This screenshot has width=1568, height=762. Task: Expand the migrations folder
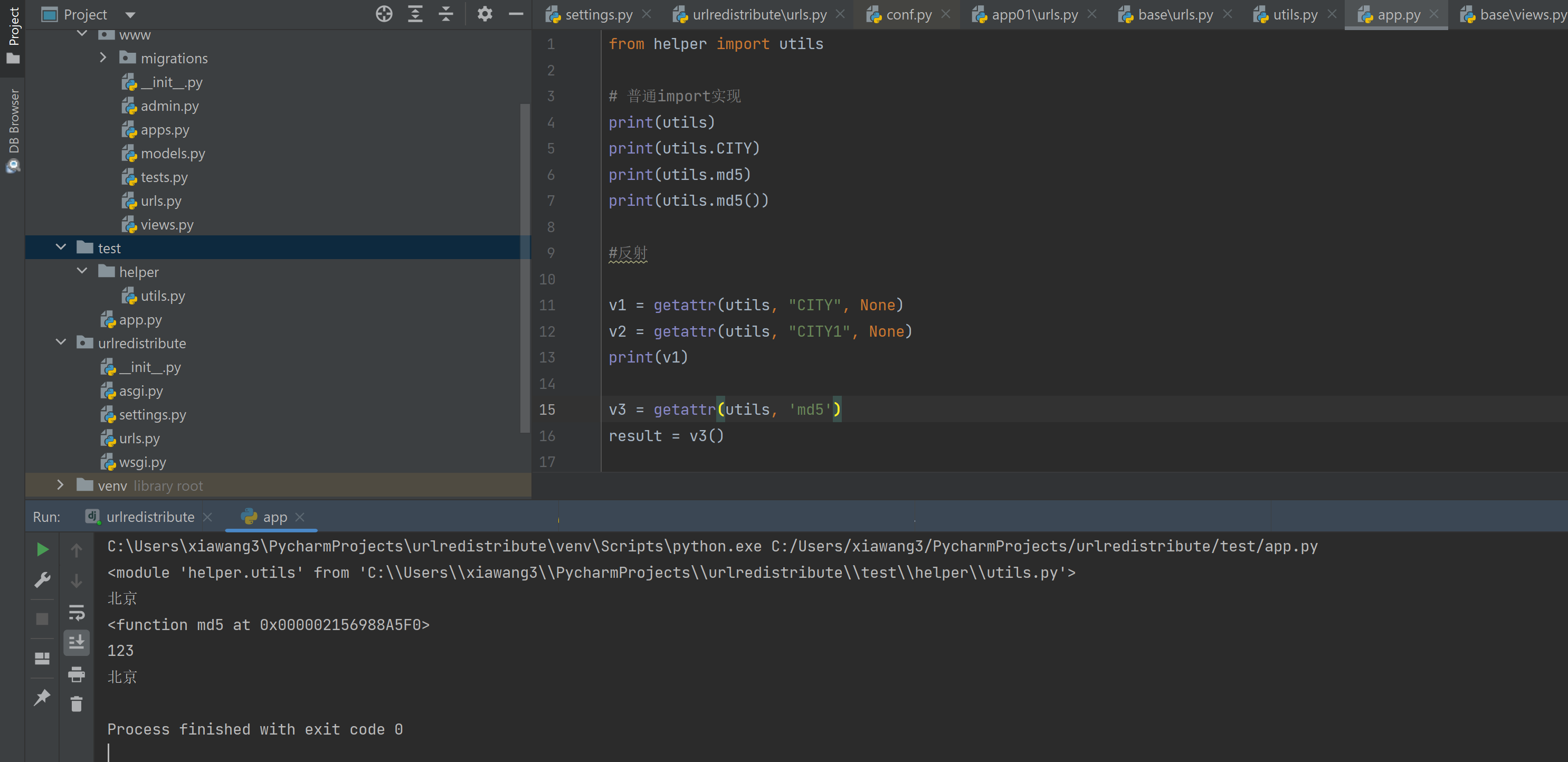click(x=103, y=58)
